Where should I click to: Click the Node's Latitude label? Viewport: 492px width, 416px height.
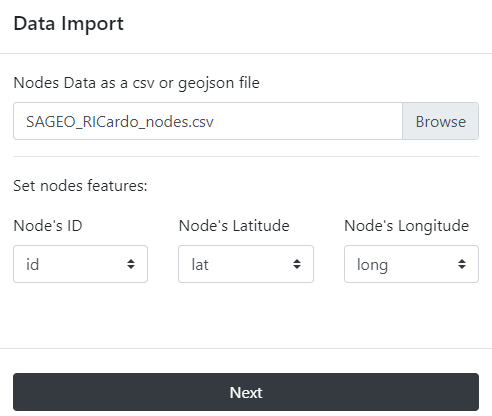[234, 226]
